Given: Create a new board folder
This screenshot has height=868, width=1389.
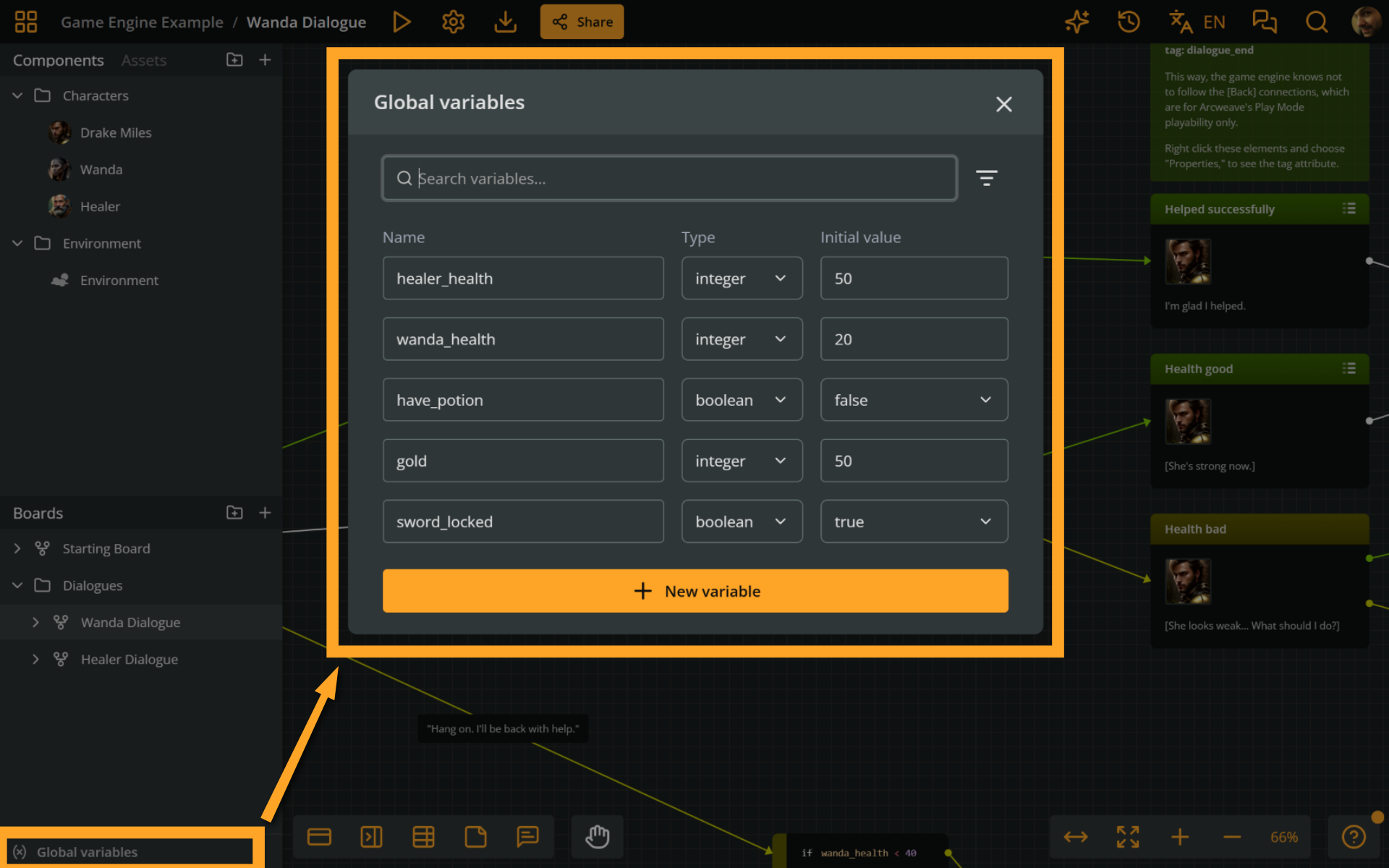Looking at the screenshot, I should [x=234, y=513].
